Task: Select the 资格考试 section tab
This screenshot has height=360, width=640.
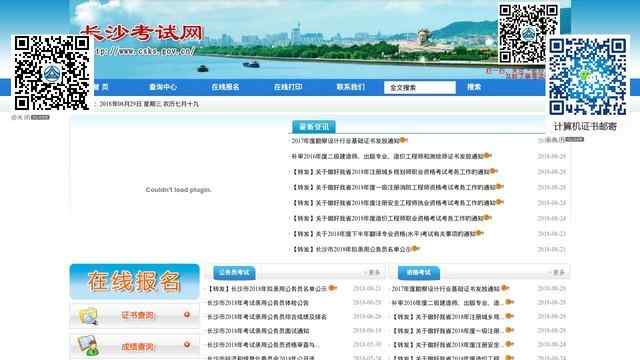Action: click(x=419, y=272)
